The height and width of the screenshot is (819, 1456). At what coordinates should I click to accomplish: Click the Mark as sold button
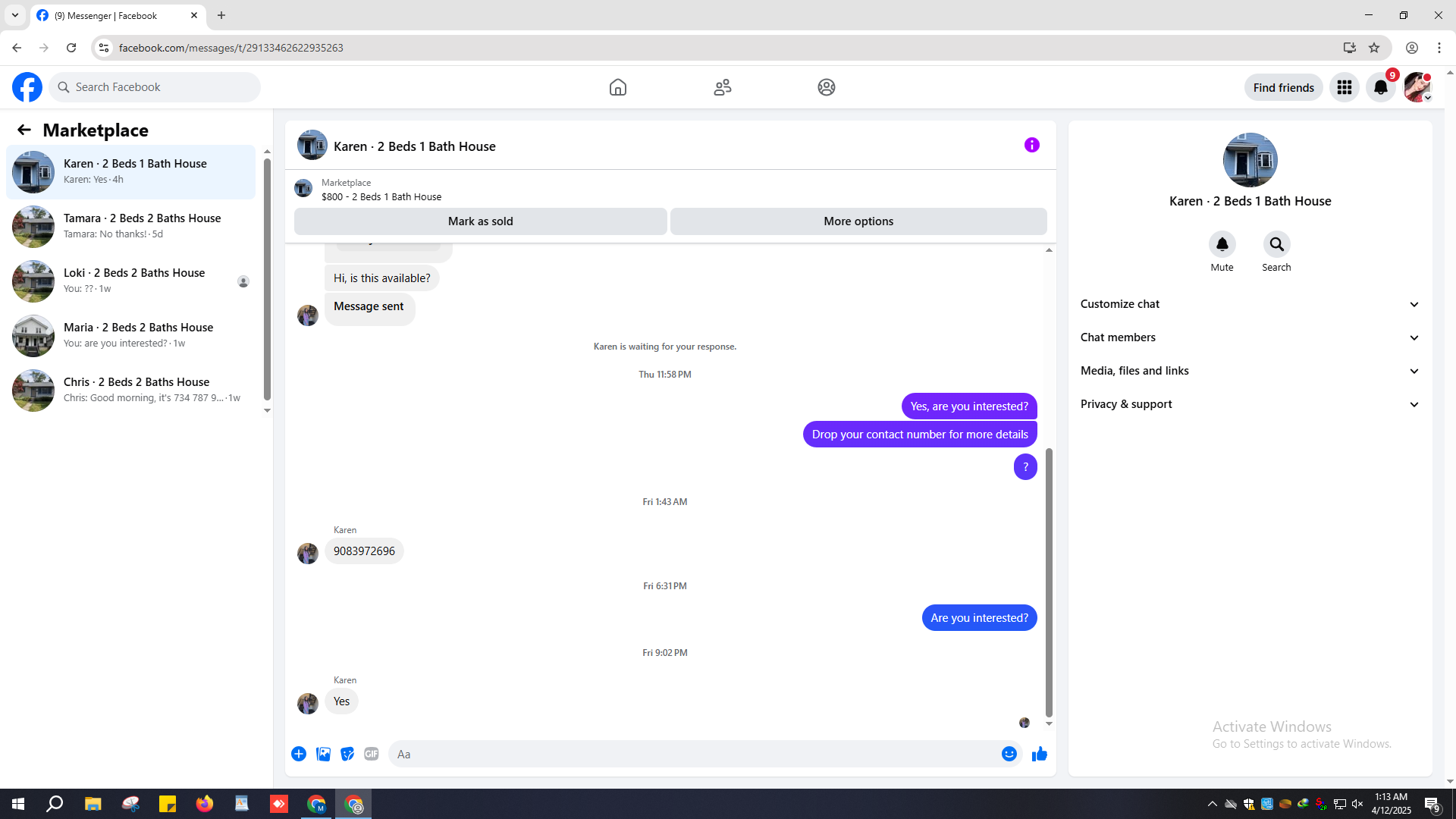481,221
